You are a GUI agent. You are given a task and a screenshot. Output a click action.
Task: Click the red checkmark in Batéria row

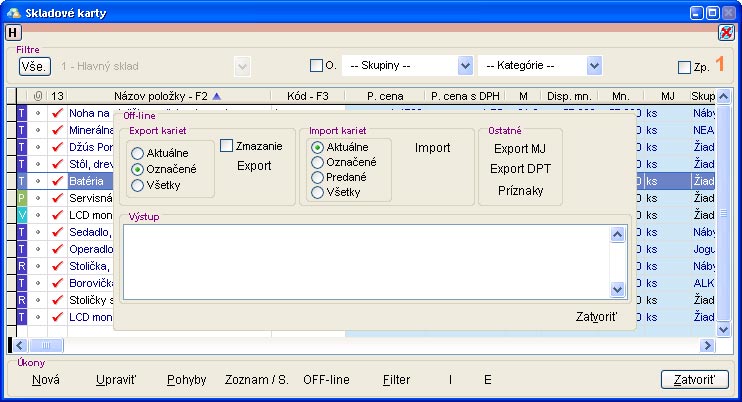pyautogui.click(x=57, y=181)
